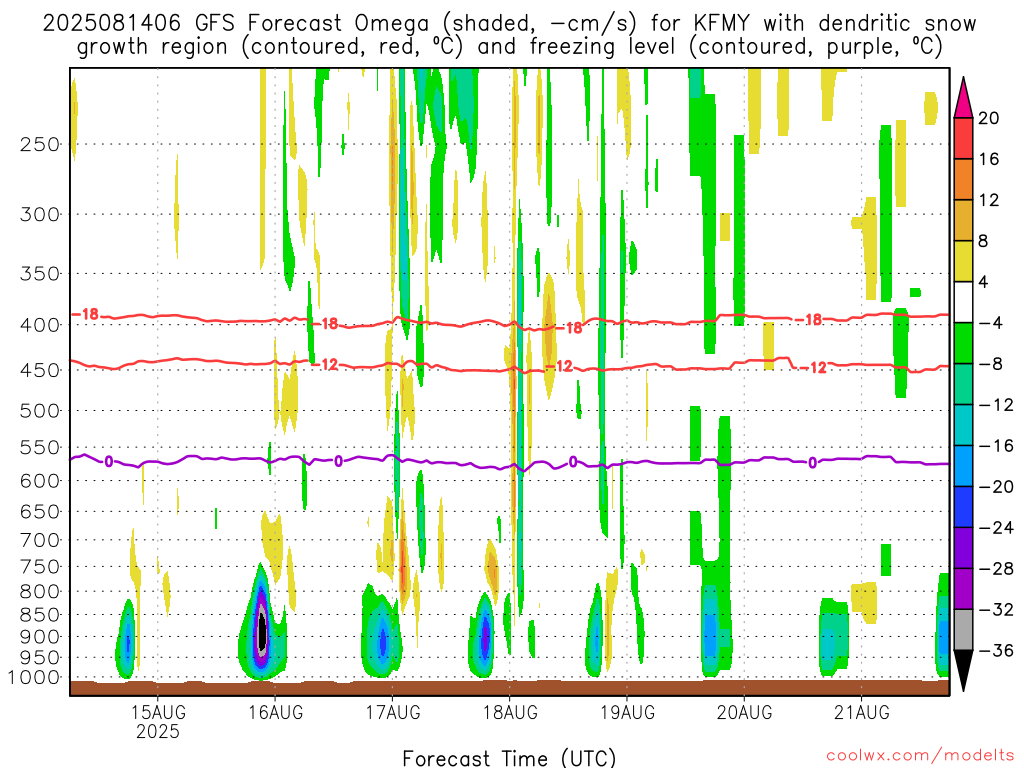Click the purple -24-to--28 color bar segment
The image size is (1024, 768).
pyautogui.click(x=963, y=548)
